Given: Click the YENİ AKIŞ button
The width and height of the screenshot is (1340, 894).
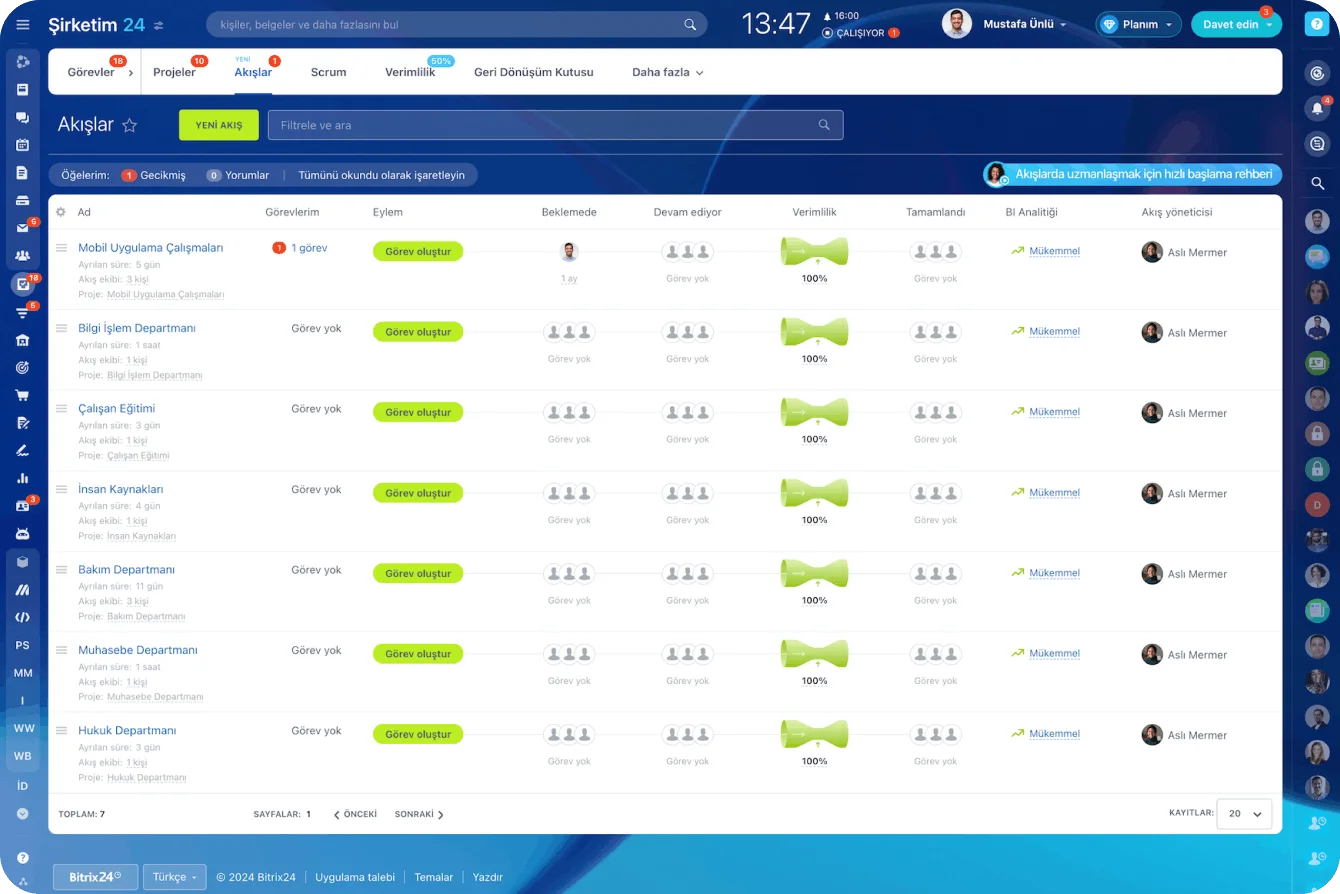Looking at the screenshot, I should (218, 125).
